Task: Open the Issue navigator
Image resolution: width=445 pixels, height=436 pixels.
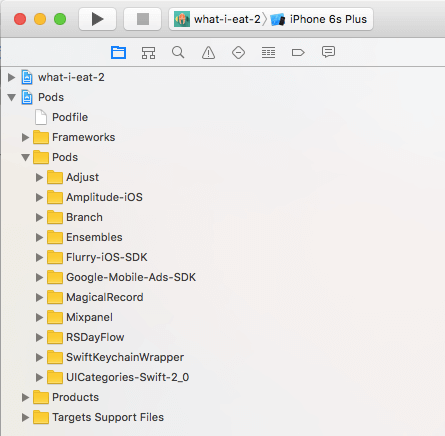Action: point(208,52)
